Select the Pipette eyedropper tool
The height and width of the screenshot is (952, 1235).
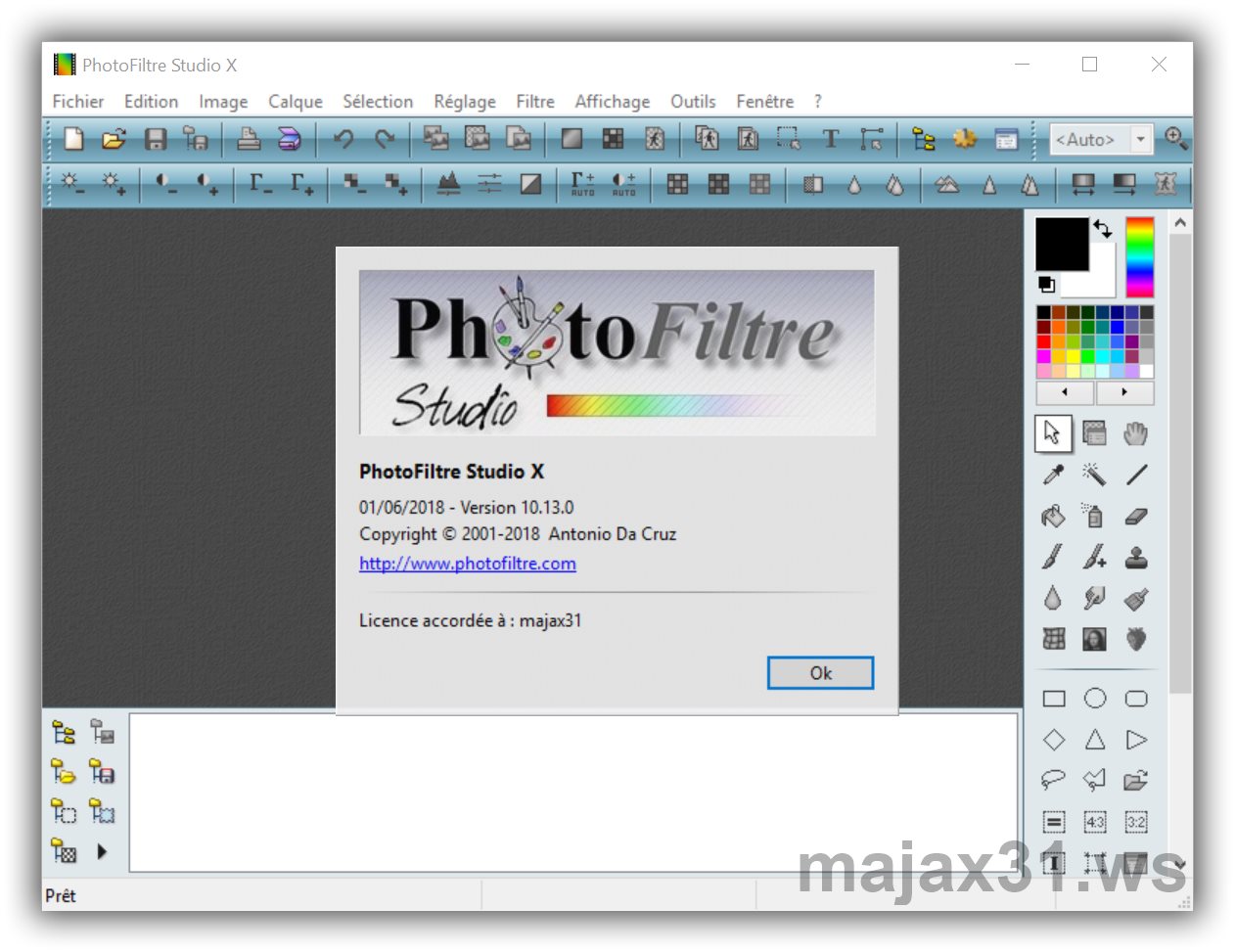1054,475
